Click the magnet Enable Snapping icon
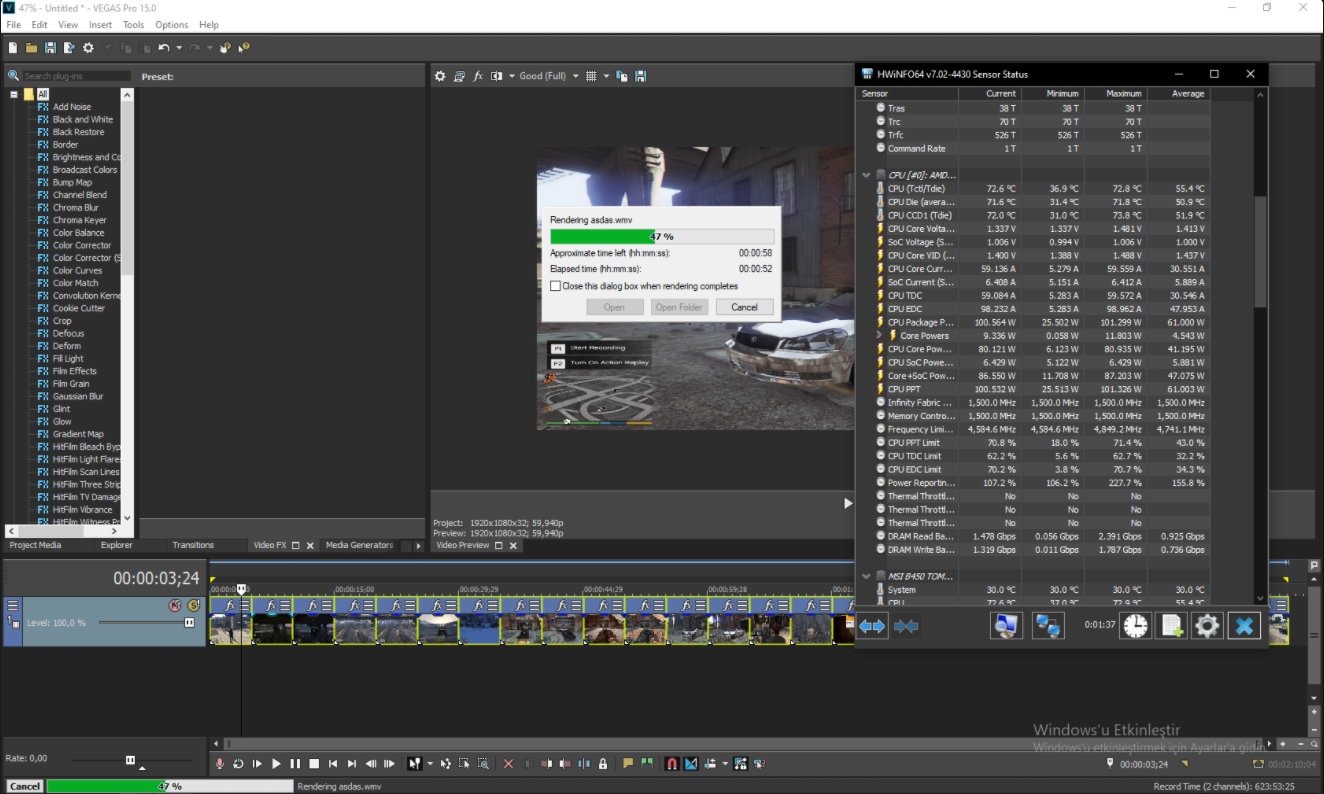Image resolution: width=1324 pixels, height=794 pixels. point(672,764)
